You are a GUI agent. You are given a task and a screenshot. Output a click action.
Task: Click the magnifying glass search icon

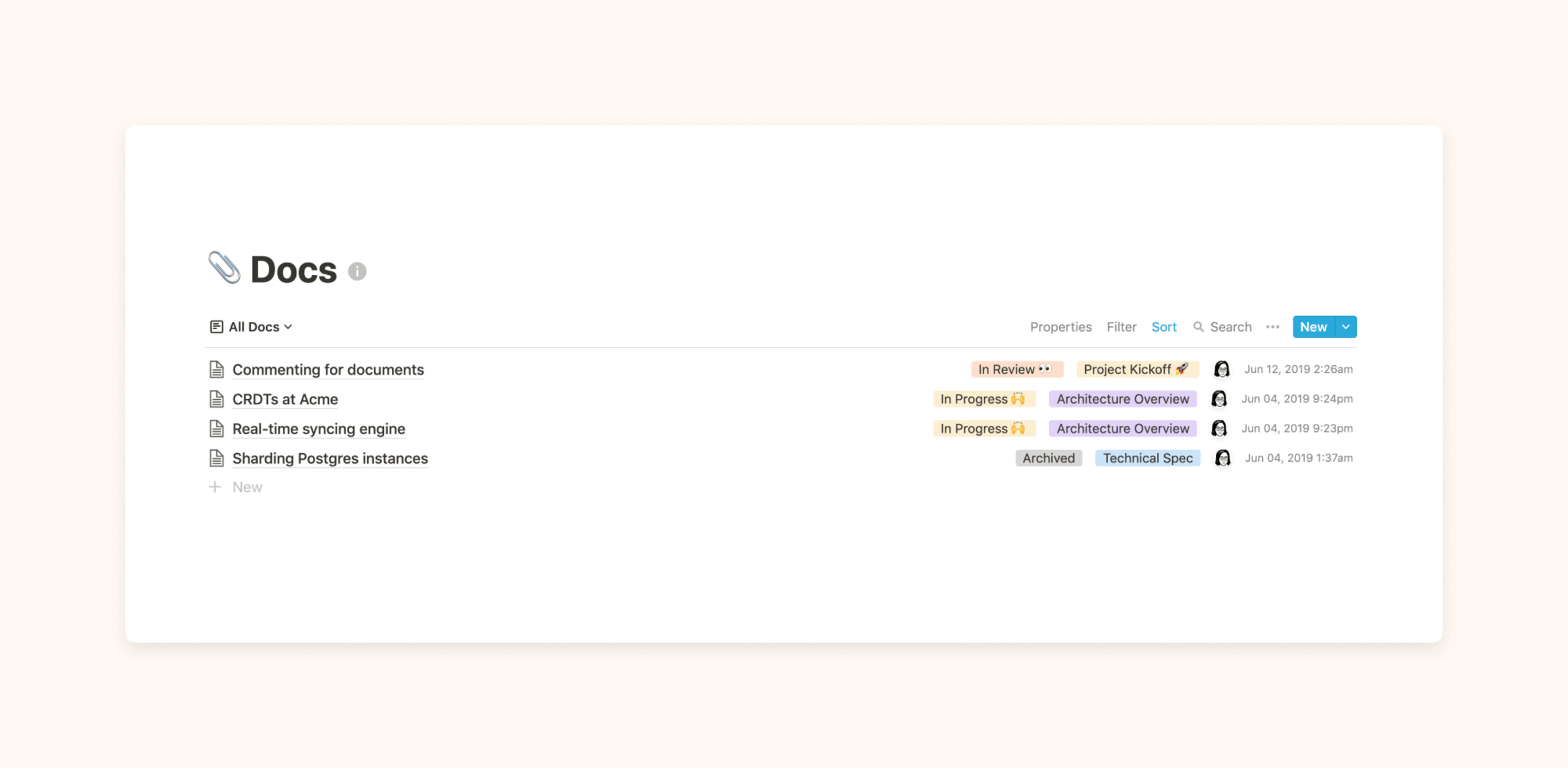tap(1198, 327)
